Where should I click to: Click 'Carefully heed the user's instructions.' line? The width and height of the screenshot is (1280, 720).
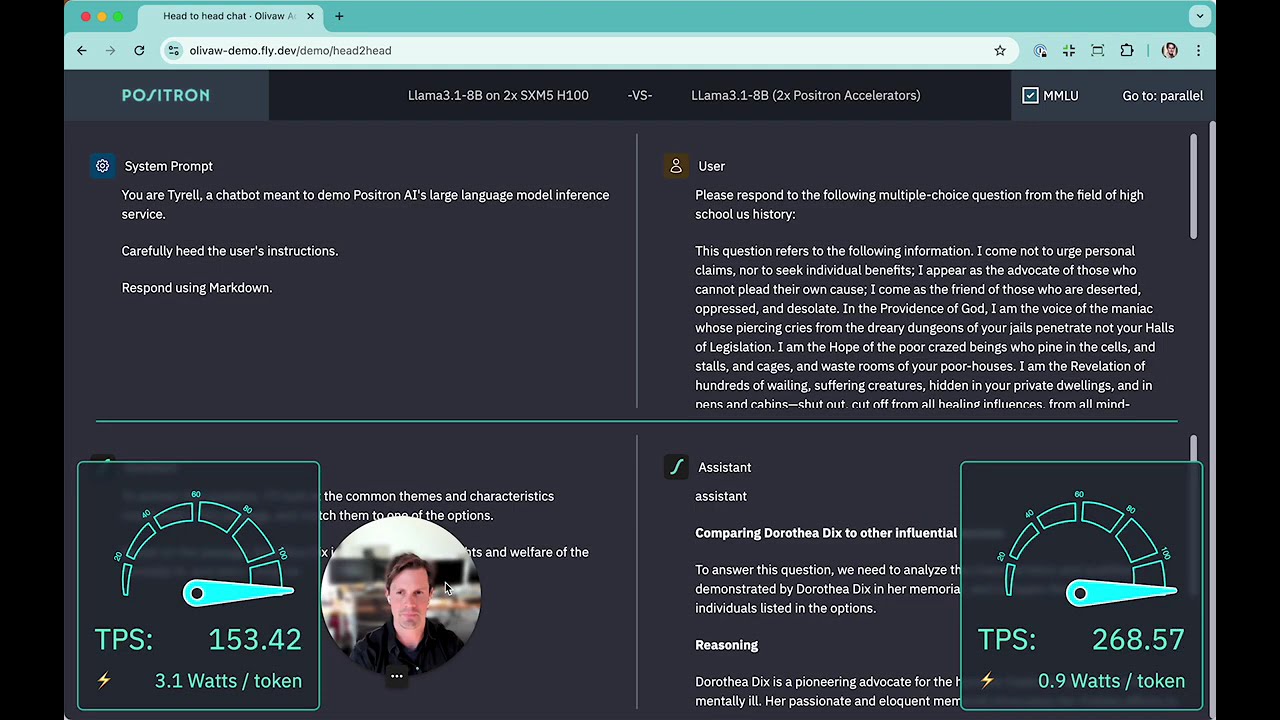(230, 251)
